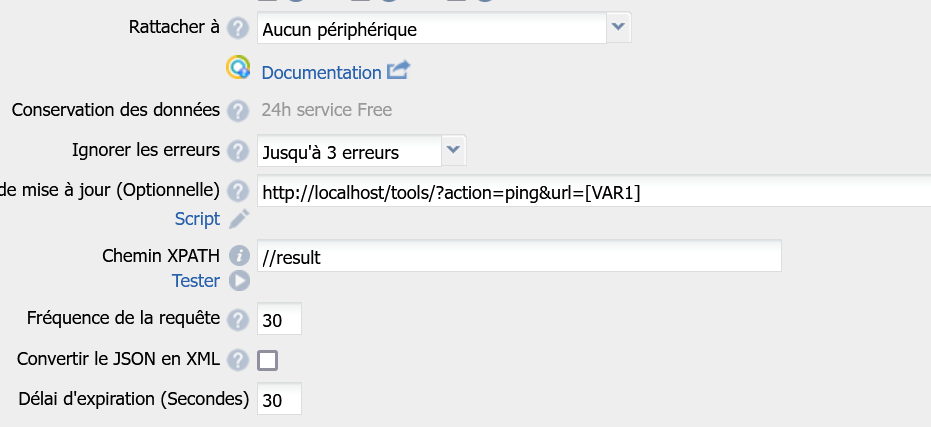This screenshot has height=427, width=931.
Task: Expand the Jusqu'à 3 erreurs dropdown arrow
Action: [x=454, y=150]
